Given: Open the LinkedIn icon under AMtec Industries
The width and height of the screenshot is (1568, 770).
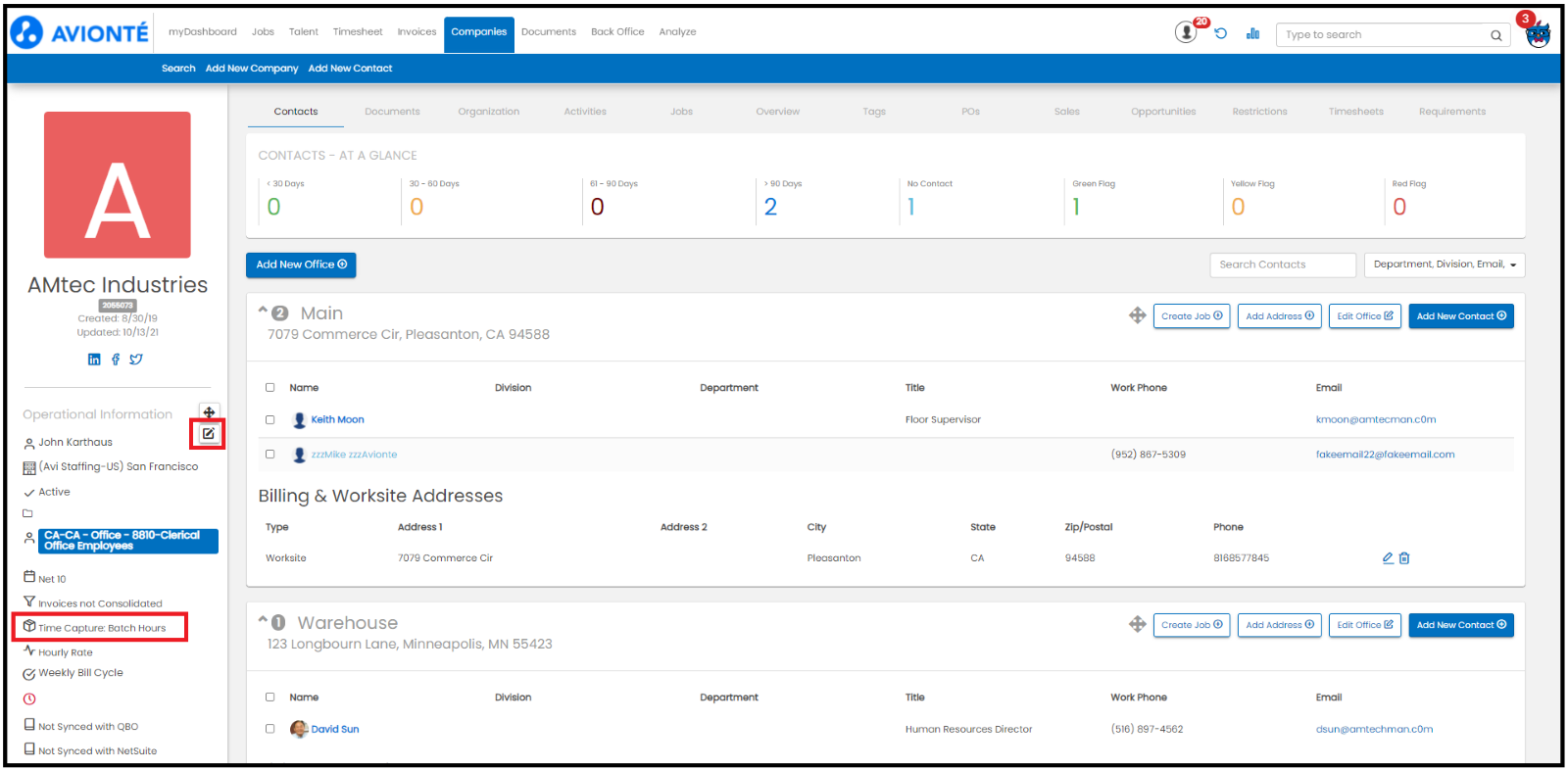Looking at the screenshot, I should click(94, 360).
